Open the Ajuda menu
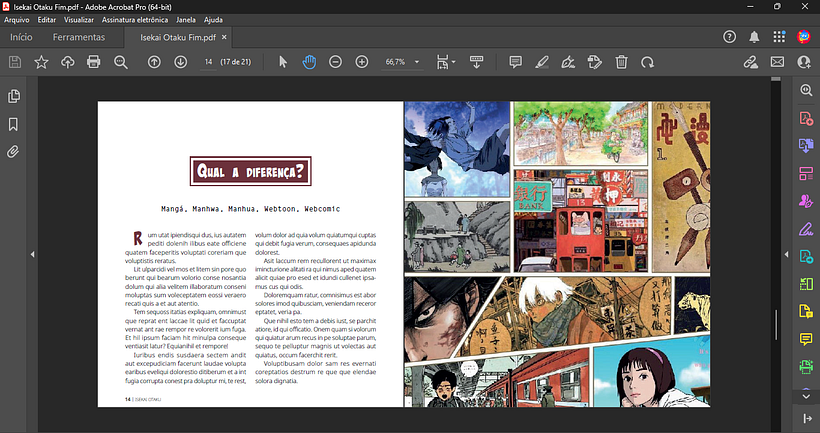The image size is (820, 433). pyautogui.click(x=213, y=20)
